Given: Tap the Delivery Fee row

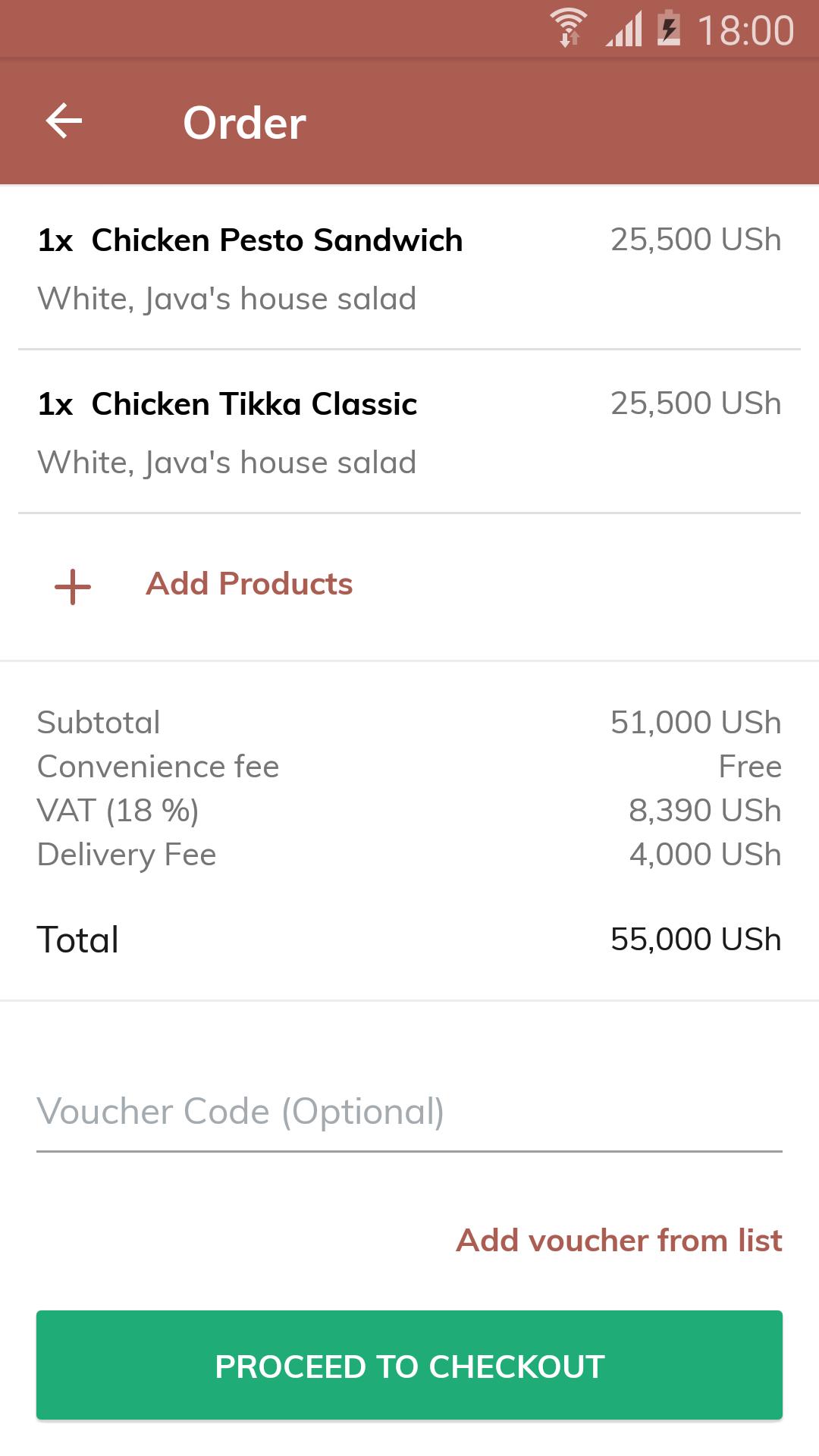Looking at the screenshot, I should (409, 855).
